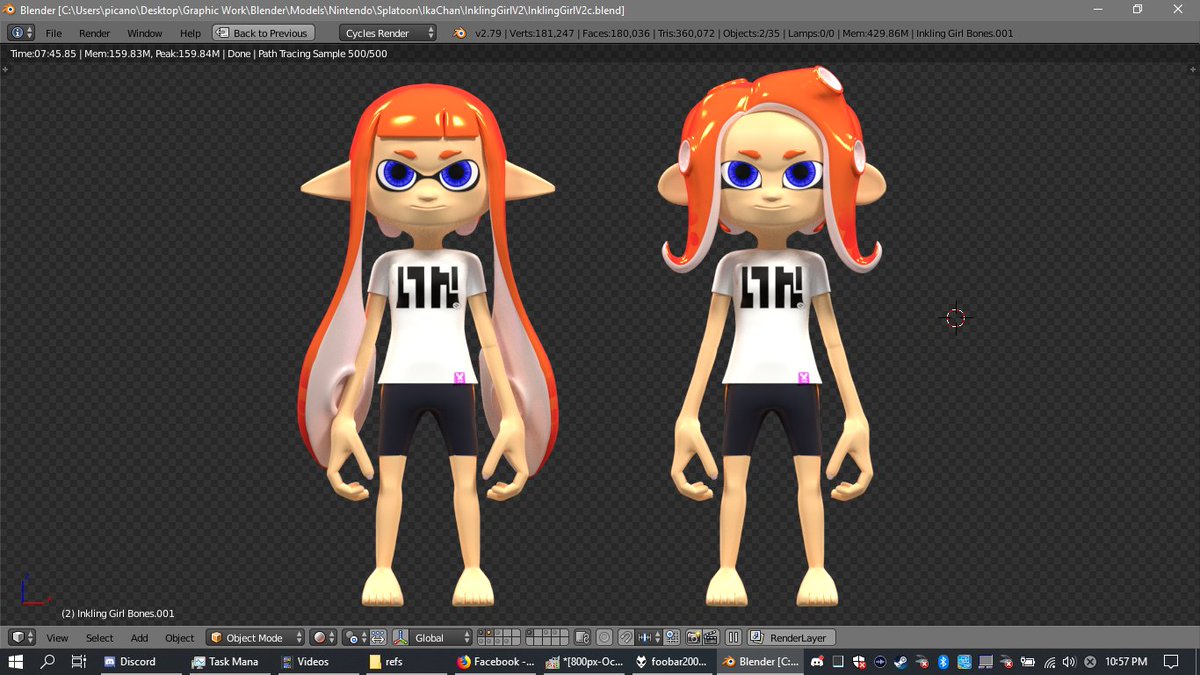Screen dimensions: 1200x675
Task: Click the Blender logo beside version number
Action: pos(459,33)
